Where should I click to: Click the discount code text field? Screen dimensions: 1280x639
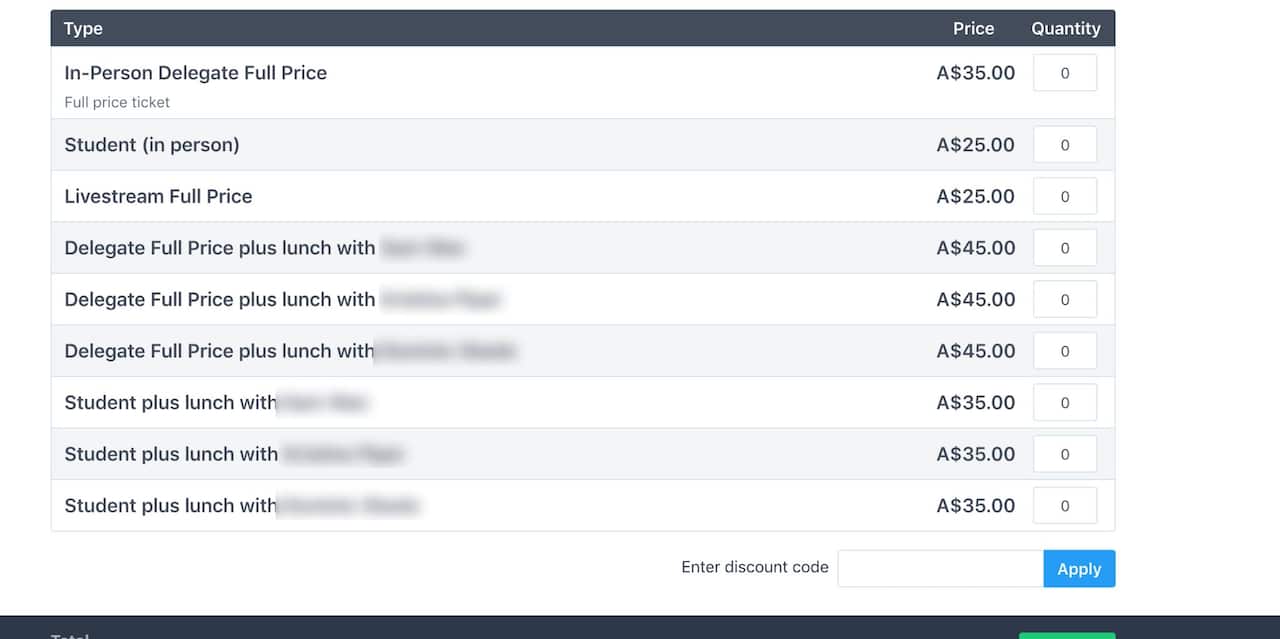point(940,568)
